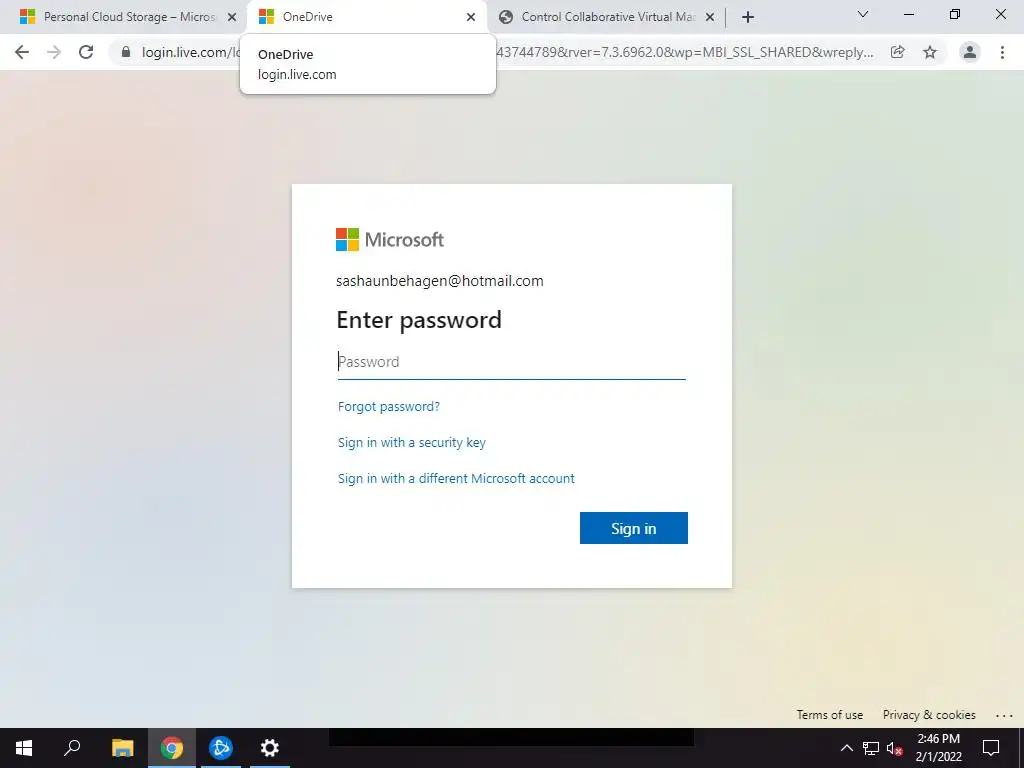The height and width of the screenshot is (768, 1024).
Task: Show hidden system tray icons
Action: (x=846, y=748)
